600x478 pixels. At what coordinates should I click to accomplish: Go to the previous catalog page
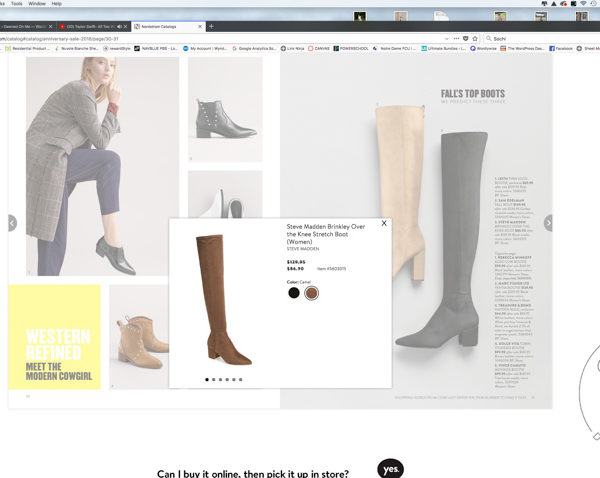pyautogui.click(x=12, y=223)
